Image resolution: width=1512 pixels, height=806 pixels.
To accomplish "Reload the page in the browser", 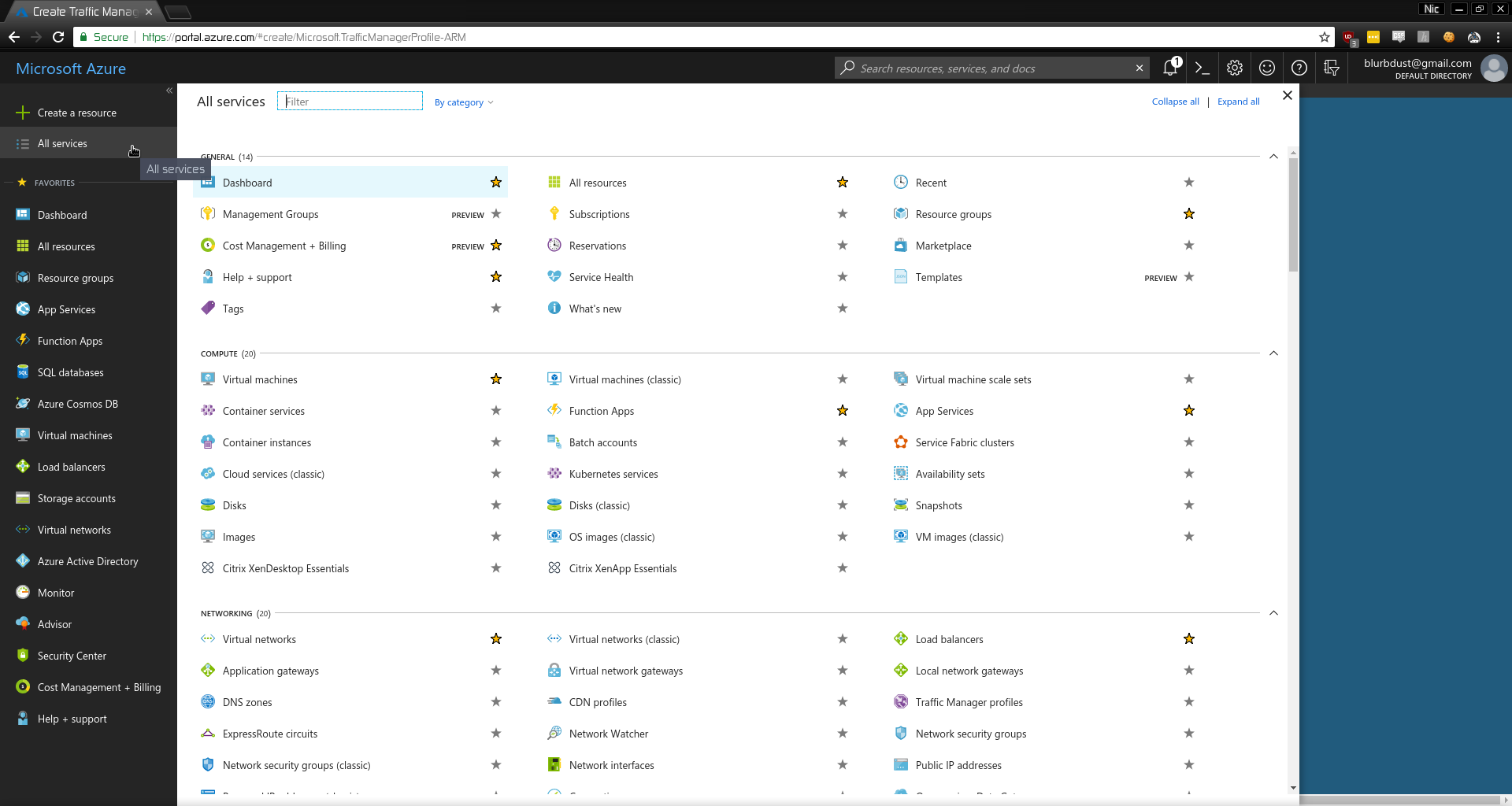I will point(58,37).
